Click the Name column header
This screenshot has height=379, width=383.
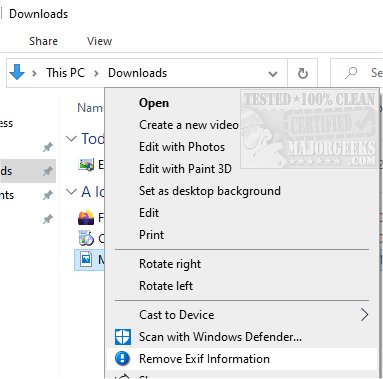90,108
